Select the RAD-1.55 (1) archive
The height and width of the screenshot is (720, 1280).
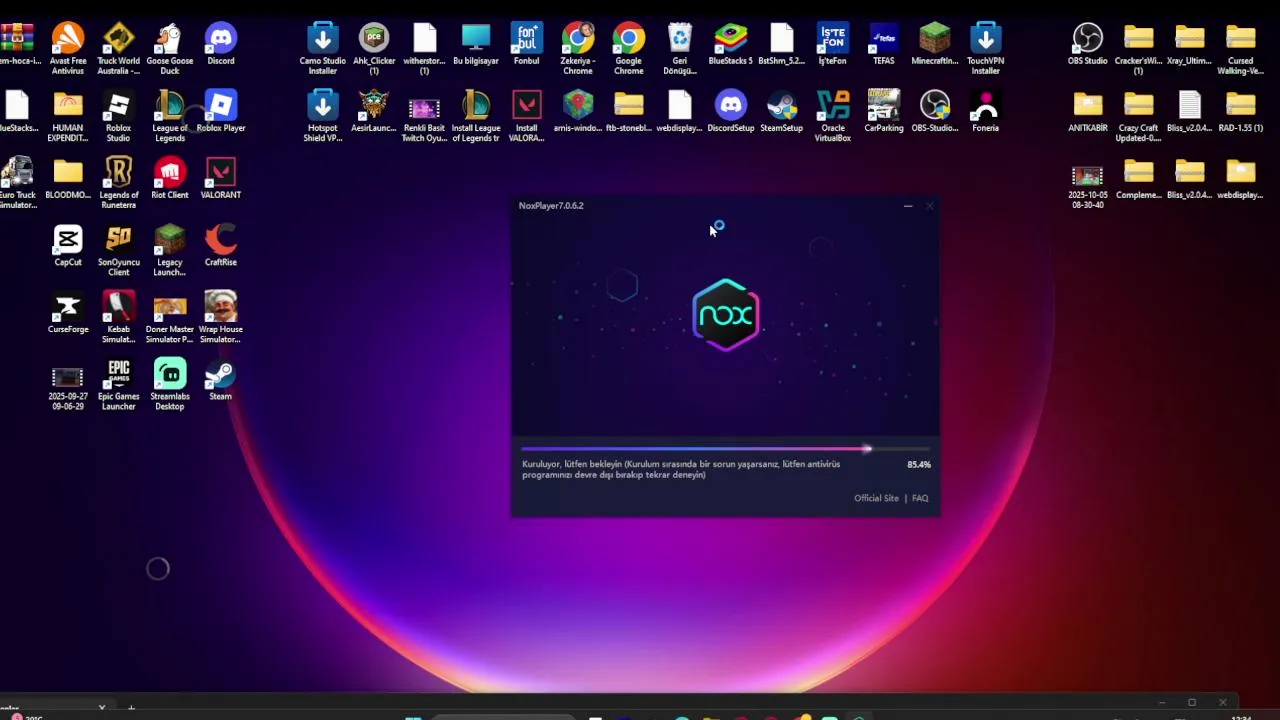(1240, 112)
